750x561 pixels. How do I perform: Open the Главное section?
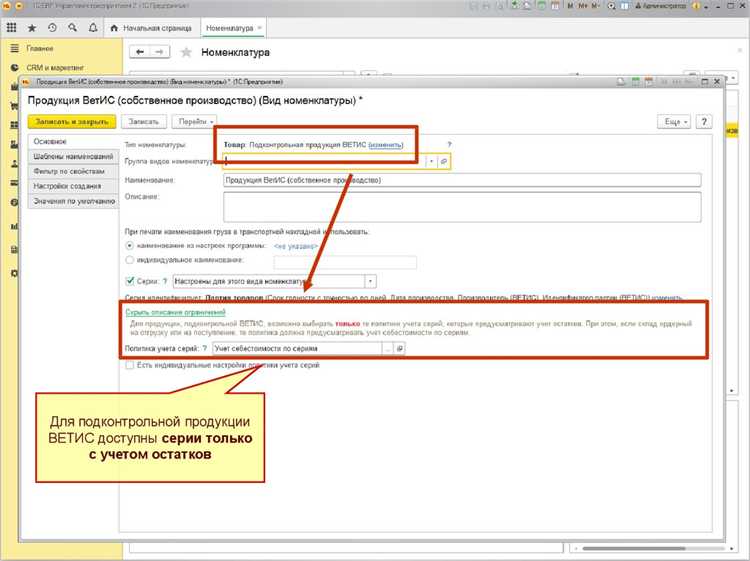pyautogui.click(x=40, y=48)
